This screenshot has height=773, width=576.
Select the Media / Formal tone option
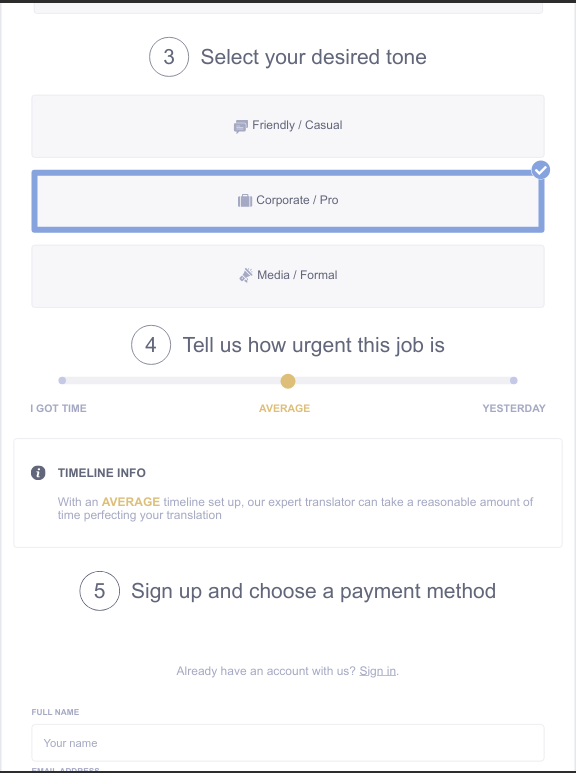tap(288, 276)
